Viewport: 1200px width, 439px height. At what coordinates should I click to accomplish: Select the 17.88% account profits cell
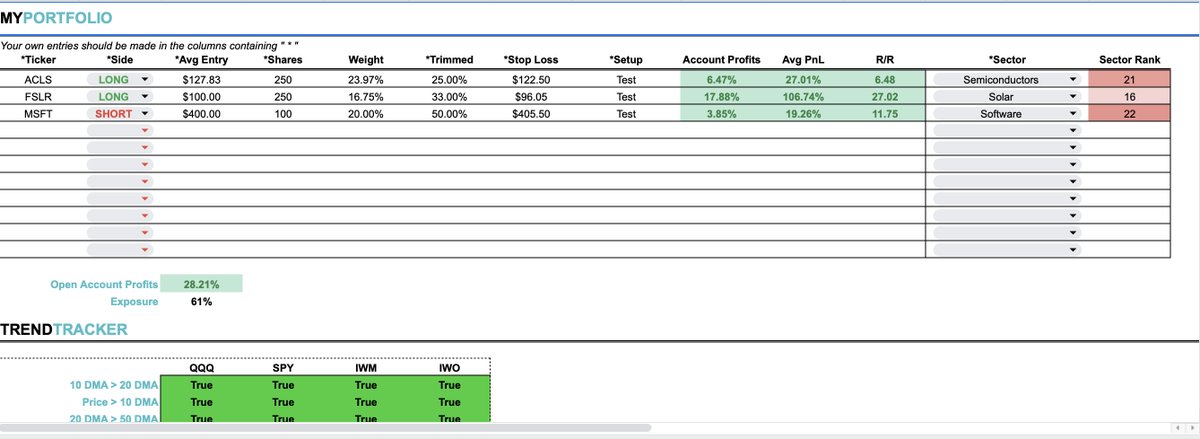pos(720,97)
